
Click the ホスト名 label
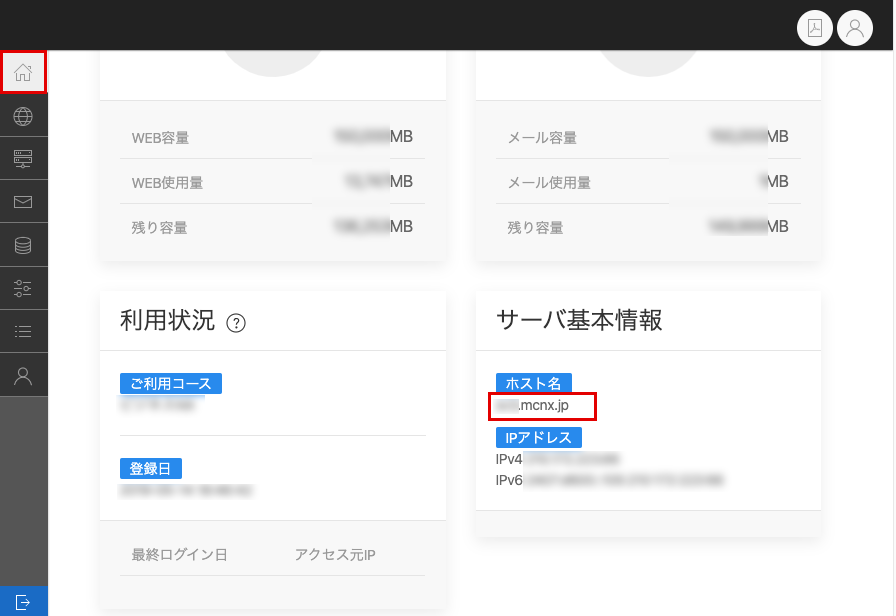534,383
